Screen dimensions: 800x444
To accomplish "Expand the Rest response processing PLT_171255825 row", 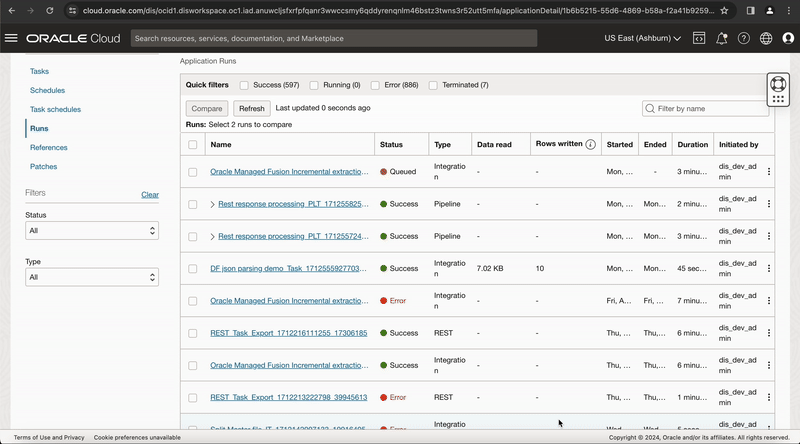I will 212,204.
